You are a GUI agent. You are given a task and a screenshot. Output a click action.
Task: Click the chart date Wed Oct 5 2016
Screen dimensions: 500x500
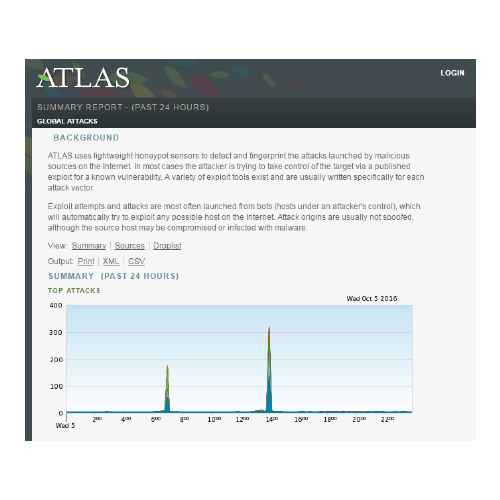(372, 298)
